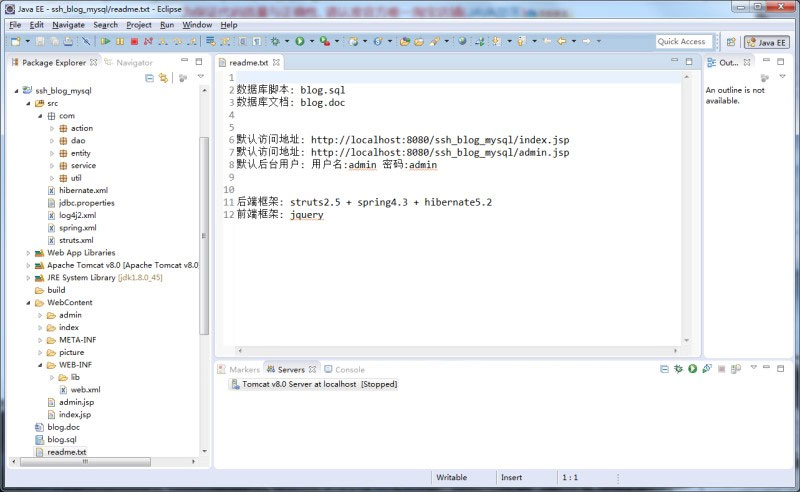Viewport: 800px width, 492px height.
Task: Switch to the Markers tab
Action: (x=239, y=370)
